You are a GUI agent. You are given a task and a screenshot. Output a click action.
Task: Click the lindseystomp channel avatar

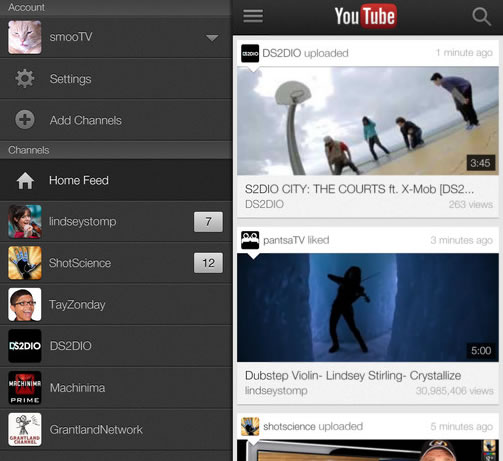(x=25, y=221)
